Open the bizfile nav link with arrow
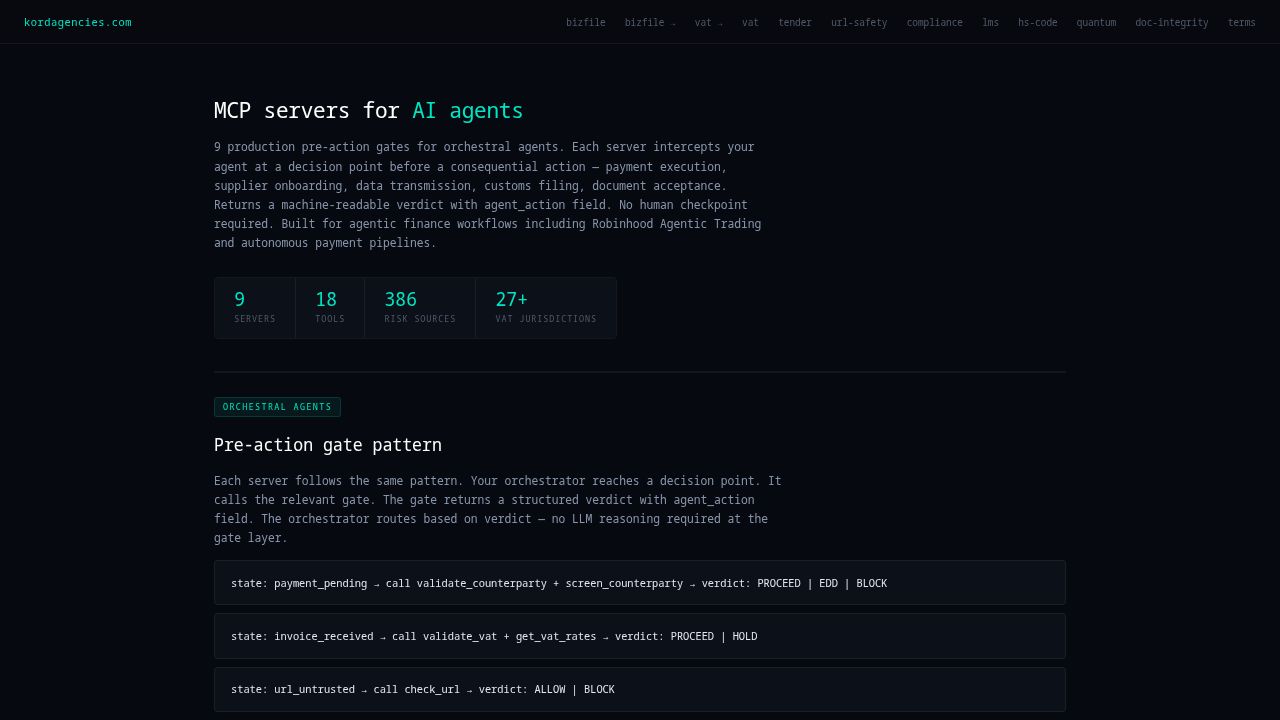Screen dimensions: 1280x720 650,23
